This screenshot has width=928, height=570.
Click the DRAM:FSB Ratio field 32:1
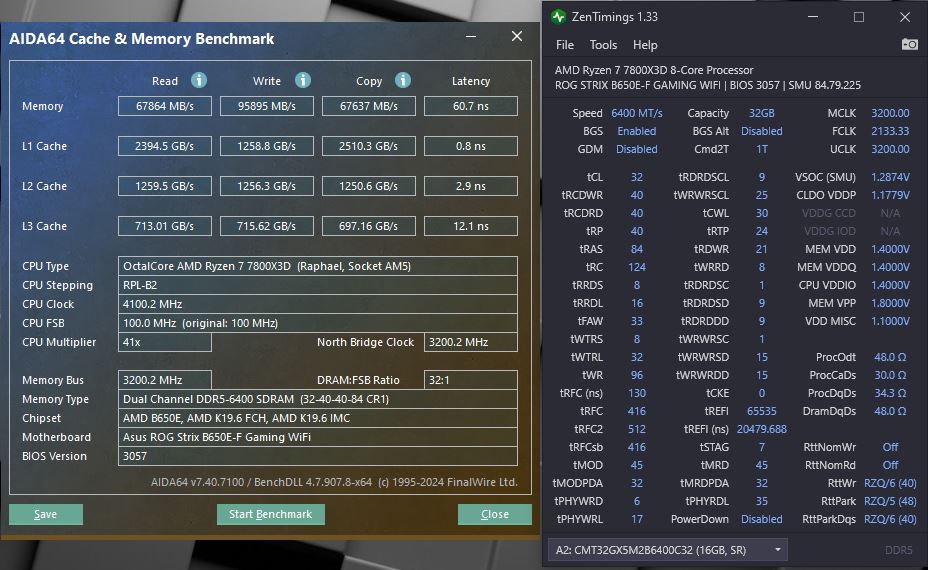point(471,380)
